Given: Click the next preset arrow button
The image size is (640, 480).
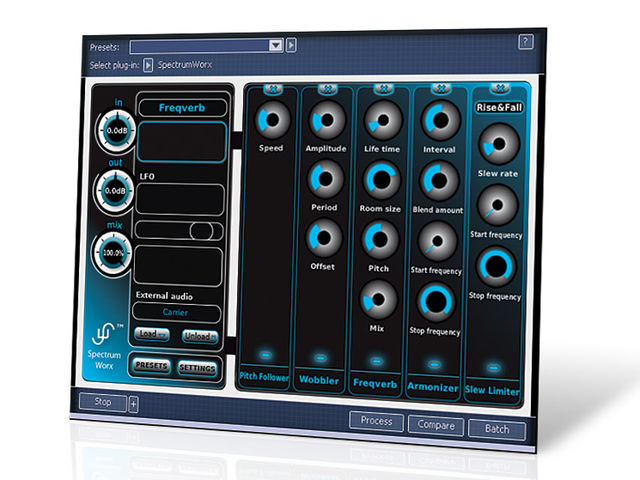Looking at the screenshot, I should point(291,44).
